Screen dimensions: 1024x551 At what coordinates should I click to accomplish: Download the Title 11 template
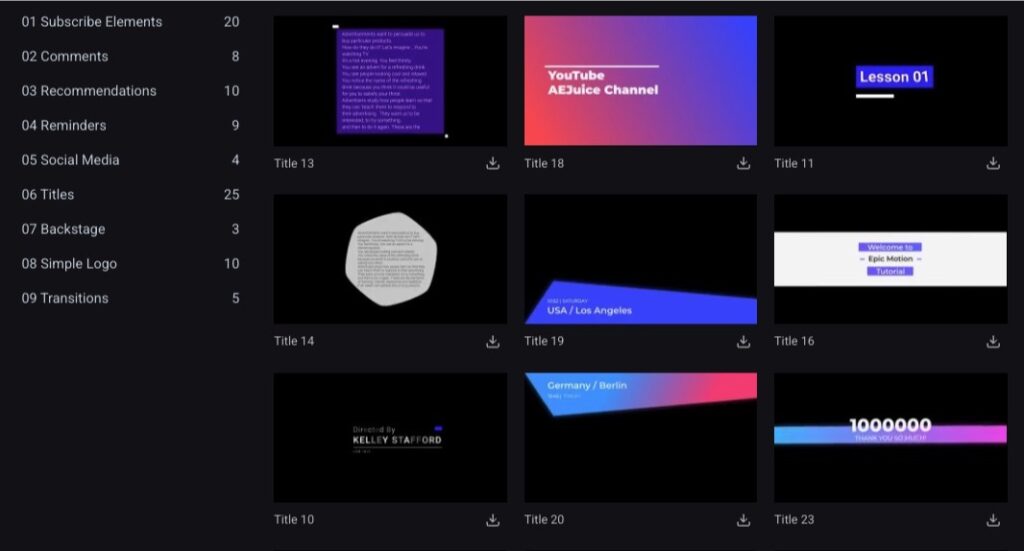pos(993,163)
